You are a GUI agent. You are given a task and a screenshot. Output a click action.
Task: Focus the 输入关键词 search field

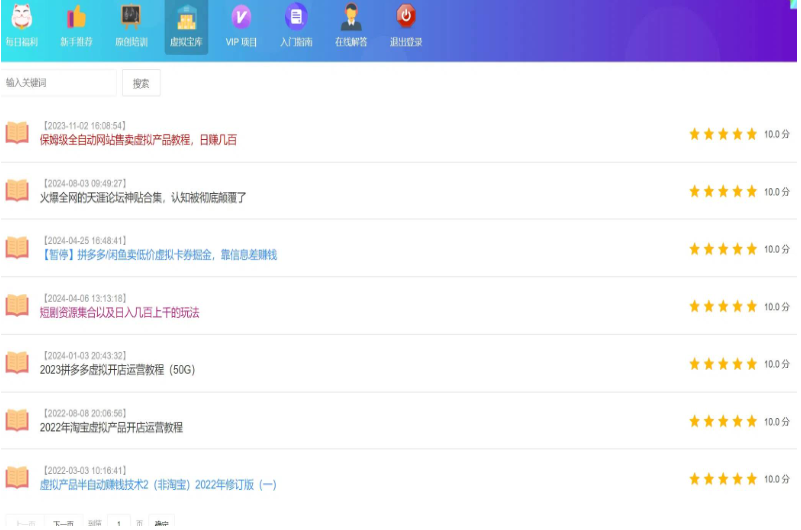pos(58,83)
